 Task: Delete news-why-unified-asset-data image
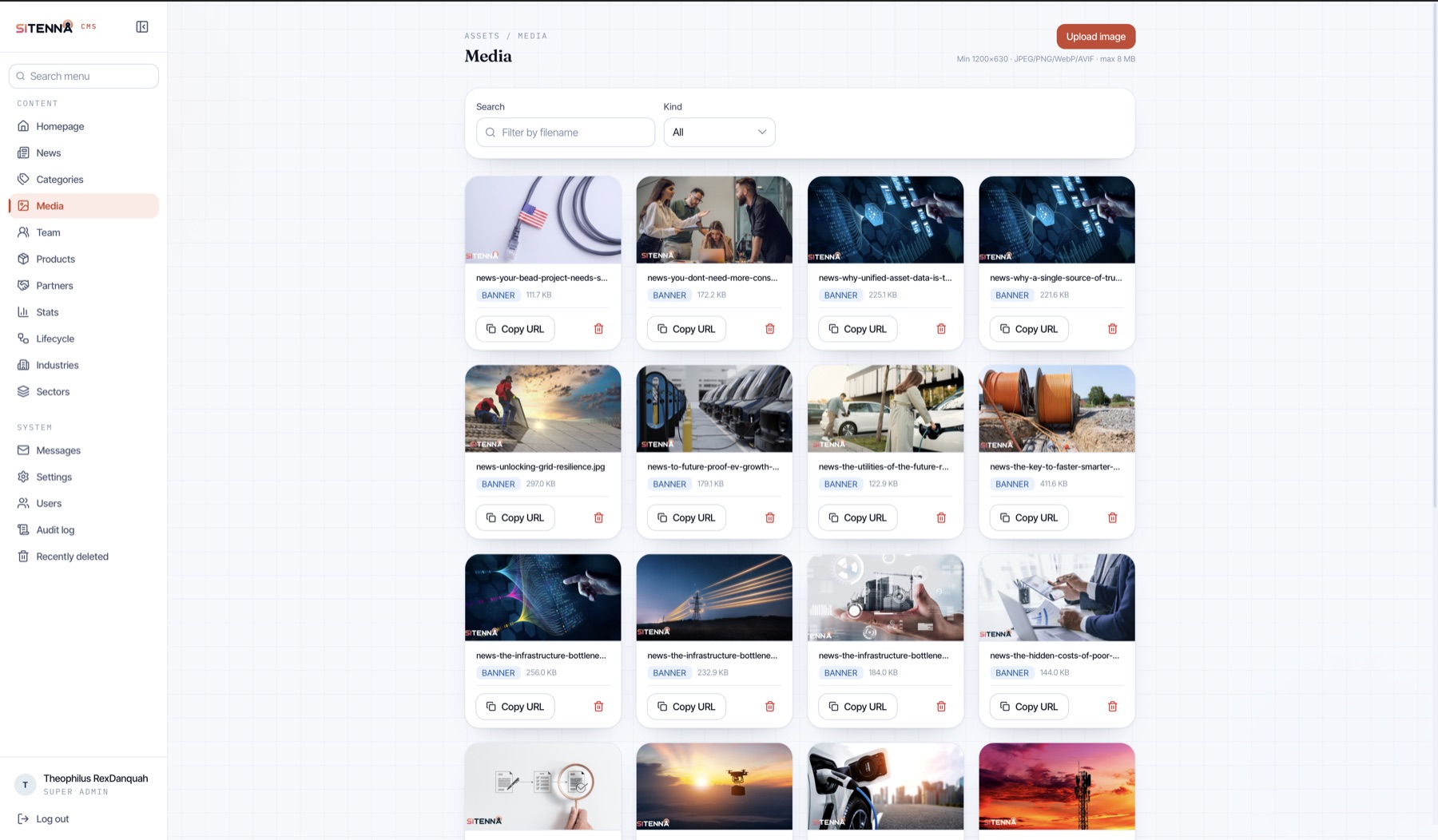click(941, 329)
